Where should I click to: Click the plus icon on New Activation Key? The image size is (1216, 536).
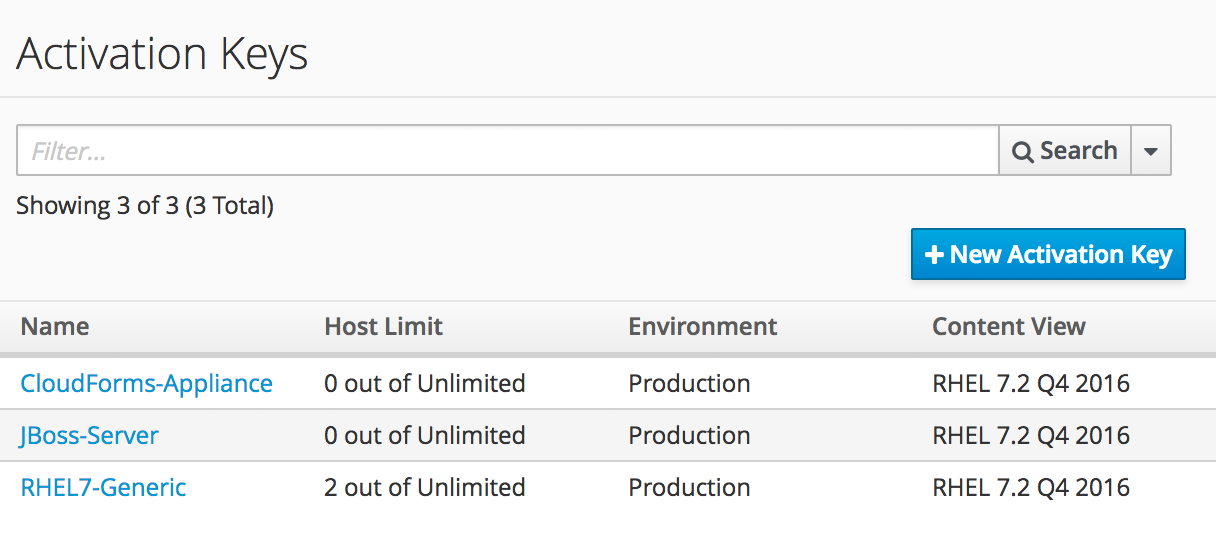[x=934, y=255]
